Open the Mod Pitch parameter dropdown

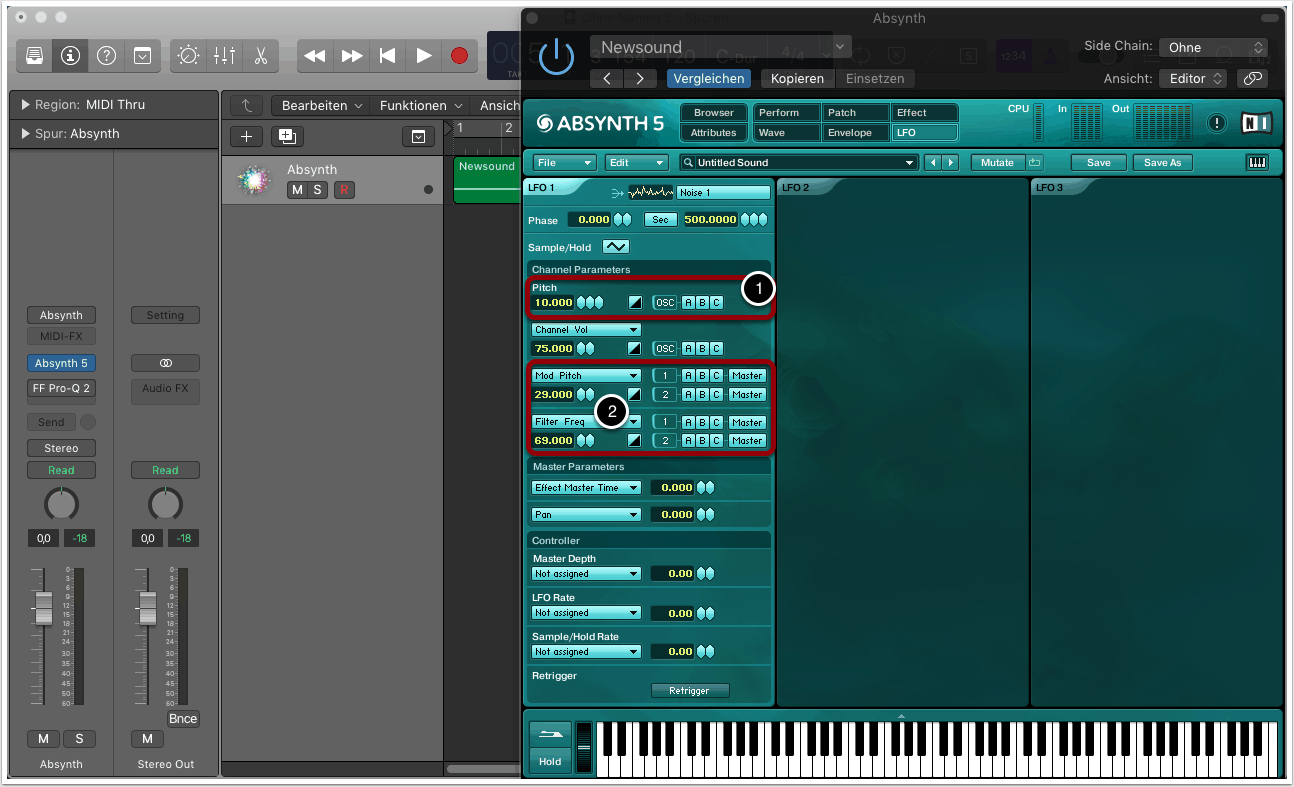[x=585, y=376]
